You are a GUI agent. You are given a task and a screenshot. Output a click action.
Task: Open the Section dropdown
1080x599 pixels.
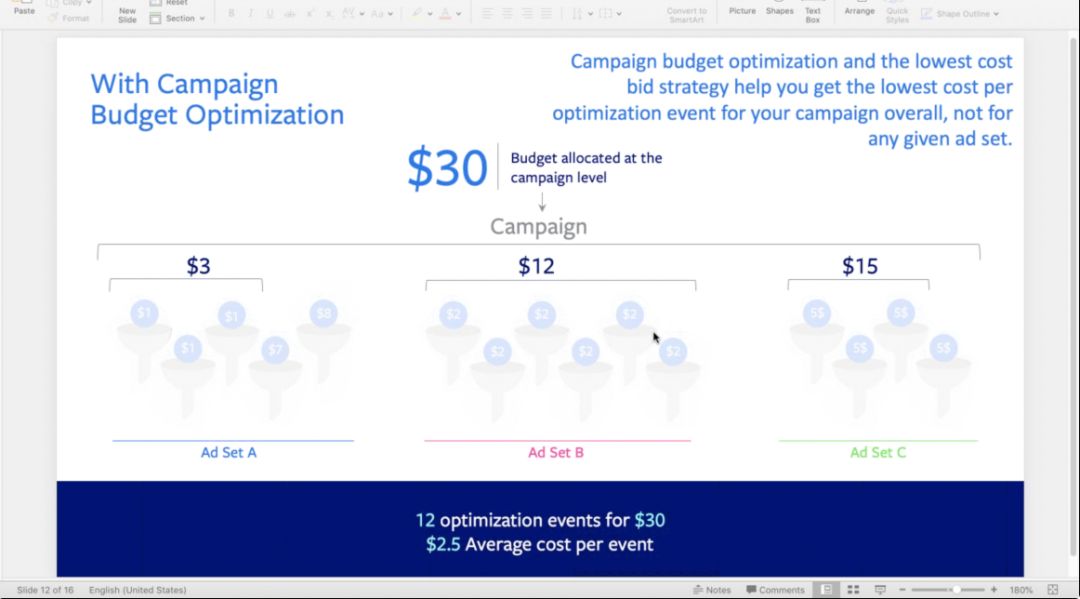178,19
